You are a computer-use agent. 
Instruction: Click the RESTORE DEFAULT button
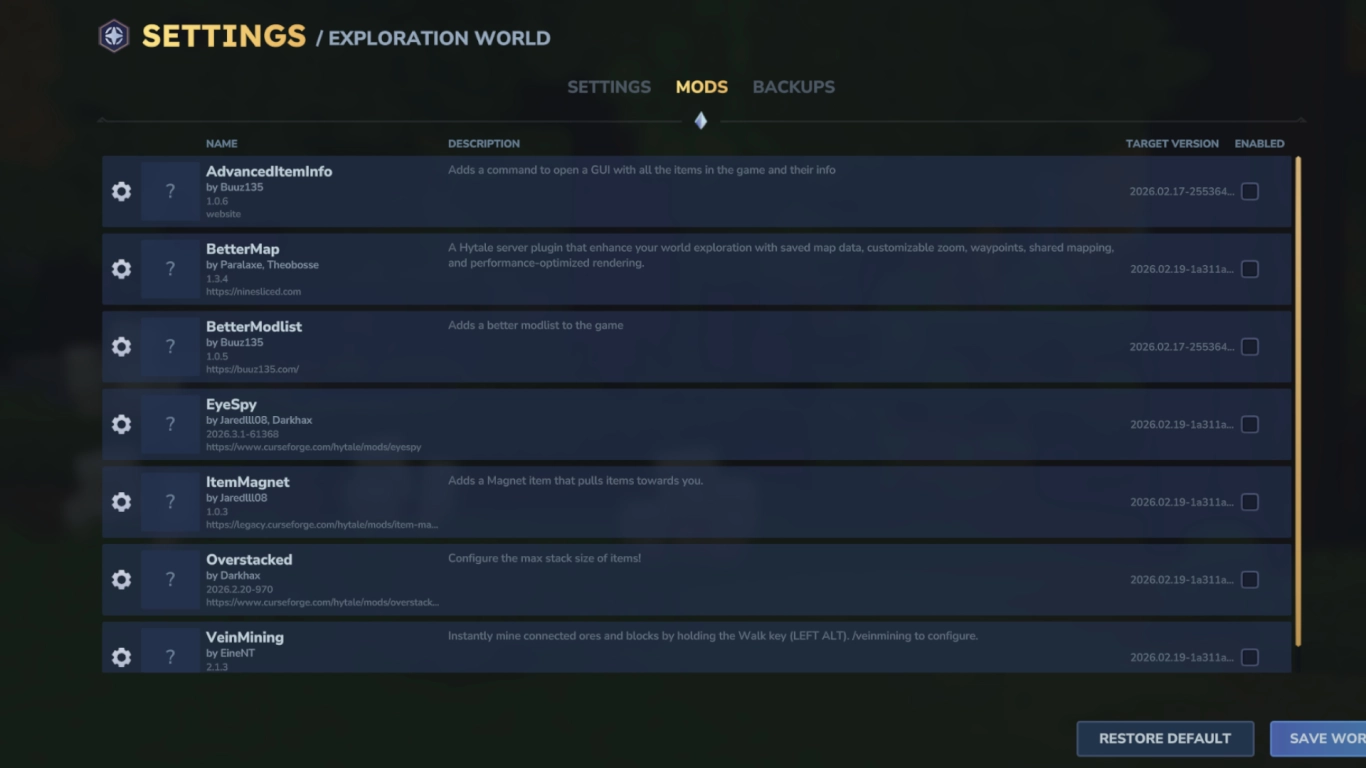tap(1165, 738)
